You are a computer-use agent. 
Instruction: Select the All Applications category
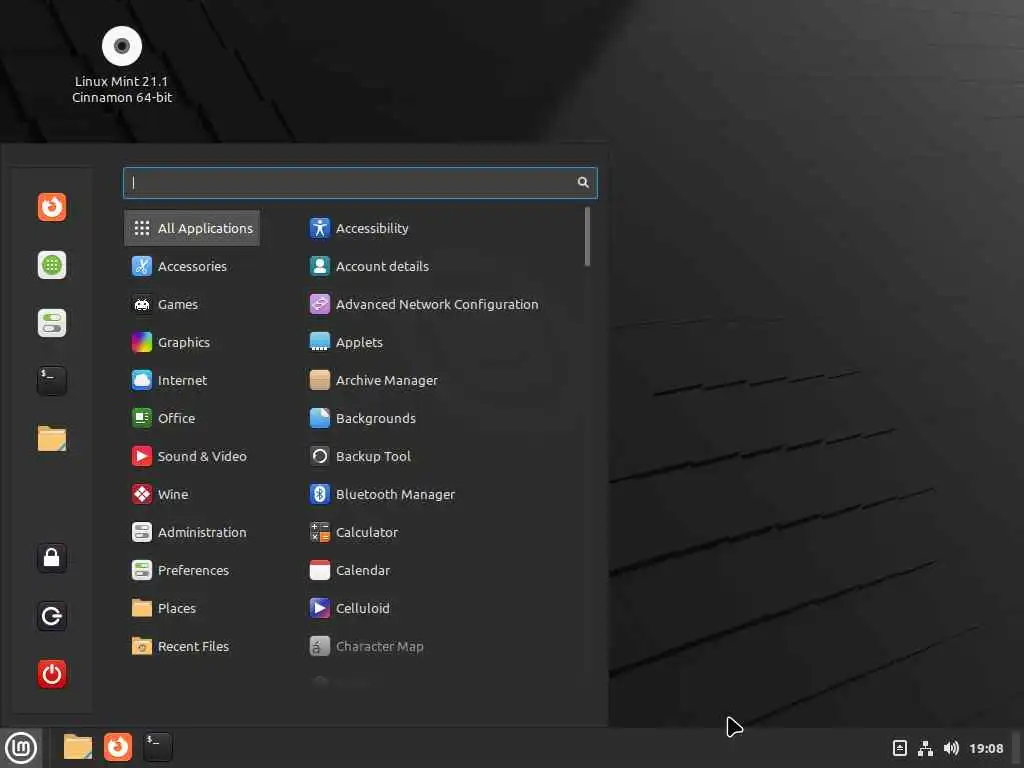[x=192, y=228]
